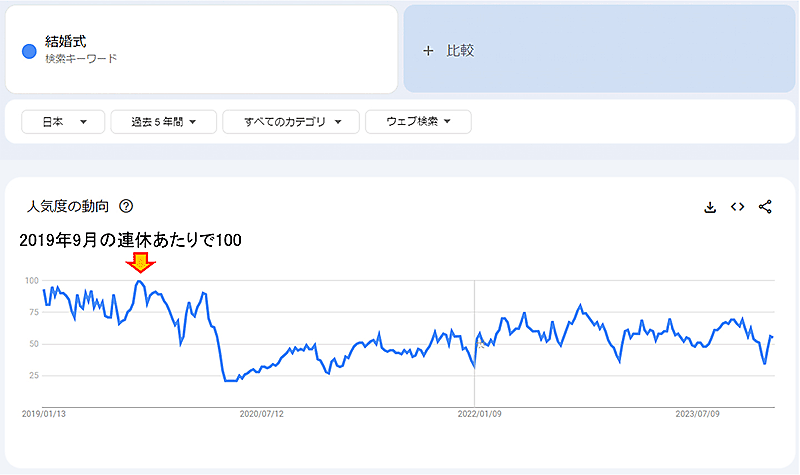Click the yellow down arrow marker
Image resolution: width=800 pixels, height=475 pixels.
point(141,263)
